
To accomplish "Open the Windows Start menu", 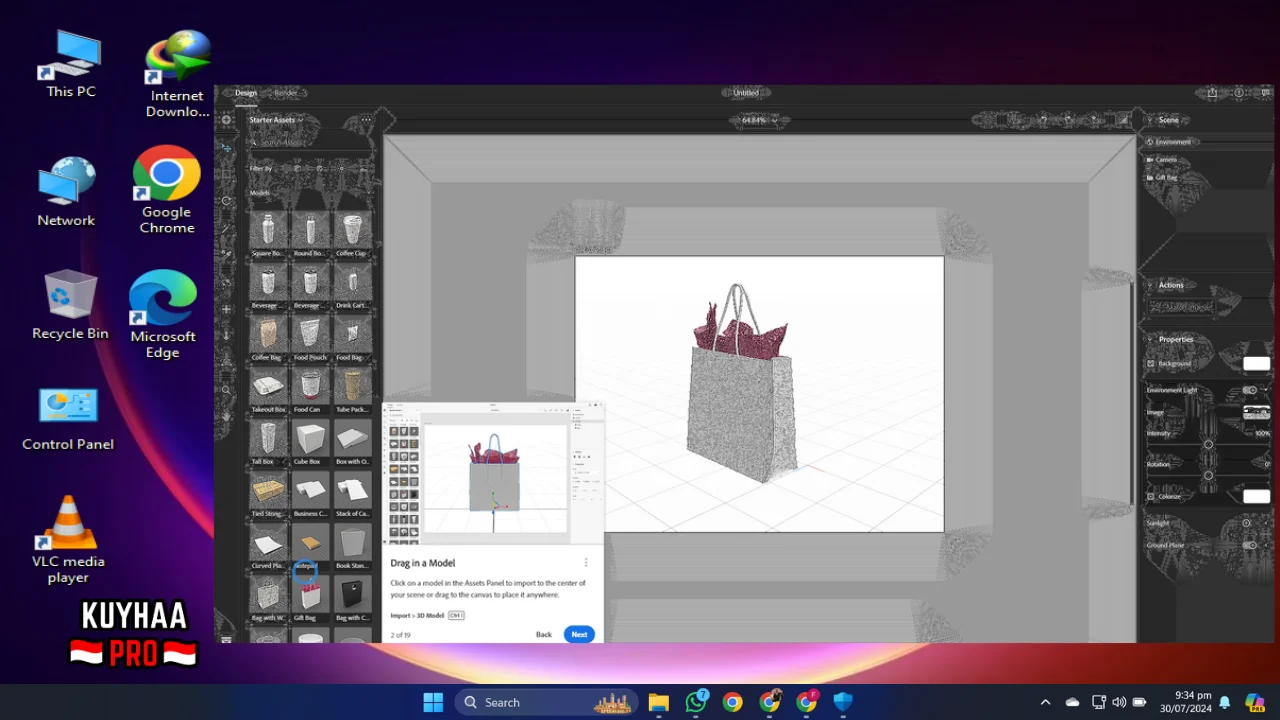I will point(433,702).
